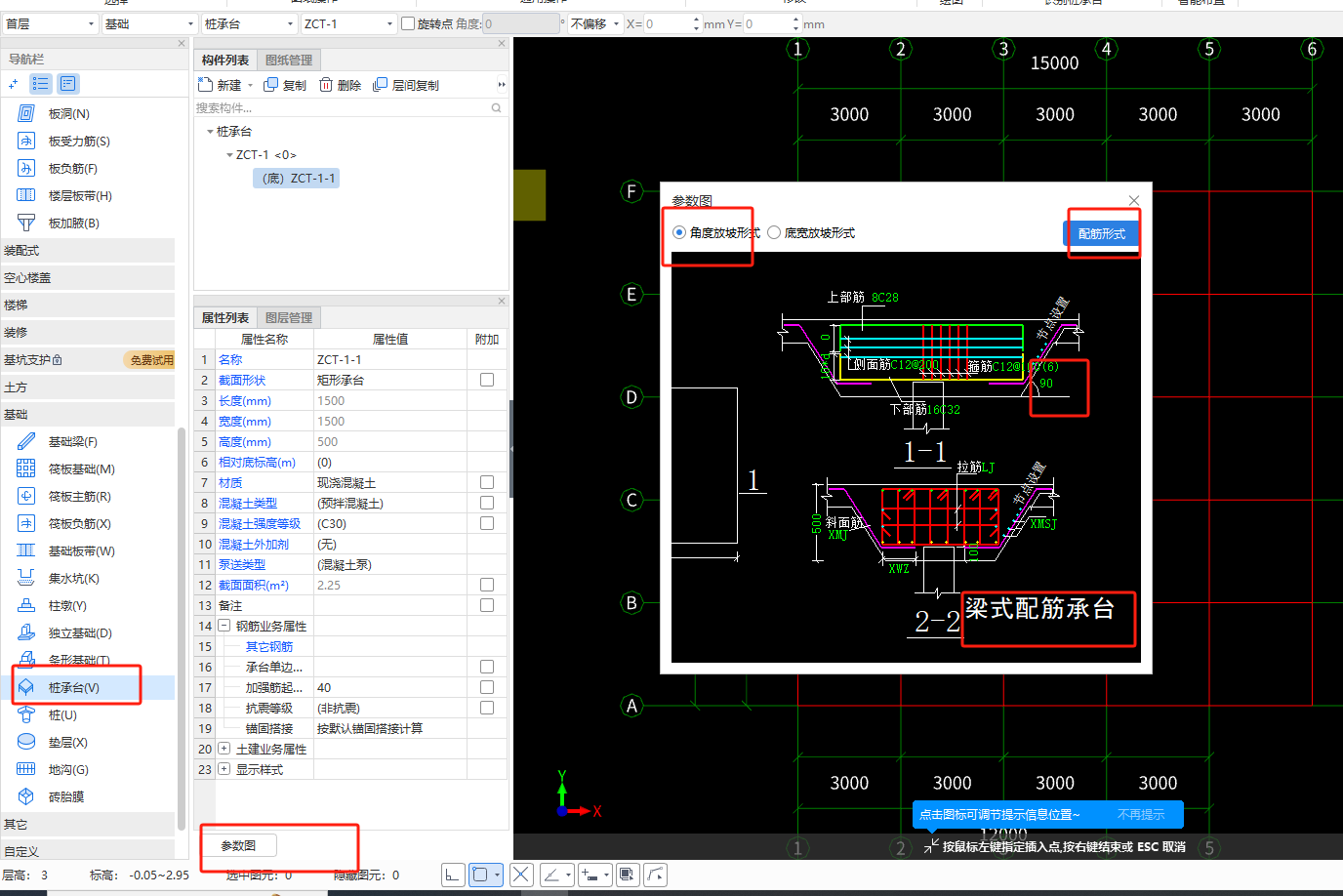Screen dimensions: 1343x896
Task: Open the 基础 category dropdown
Action: (x=149, y=23)
